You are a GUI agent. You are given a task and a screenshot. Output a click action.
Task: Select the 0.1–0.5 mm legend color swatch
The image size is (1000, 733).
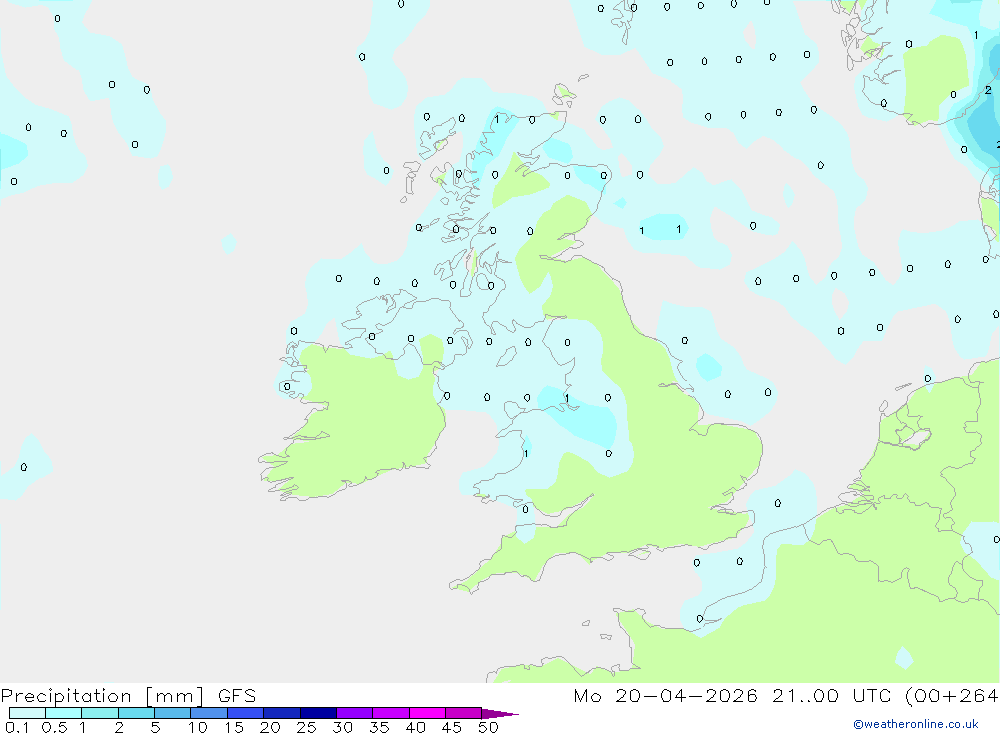(27, 713)
